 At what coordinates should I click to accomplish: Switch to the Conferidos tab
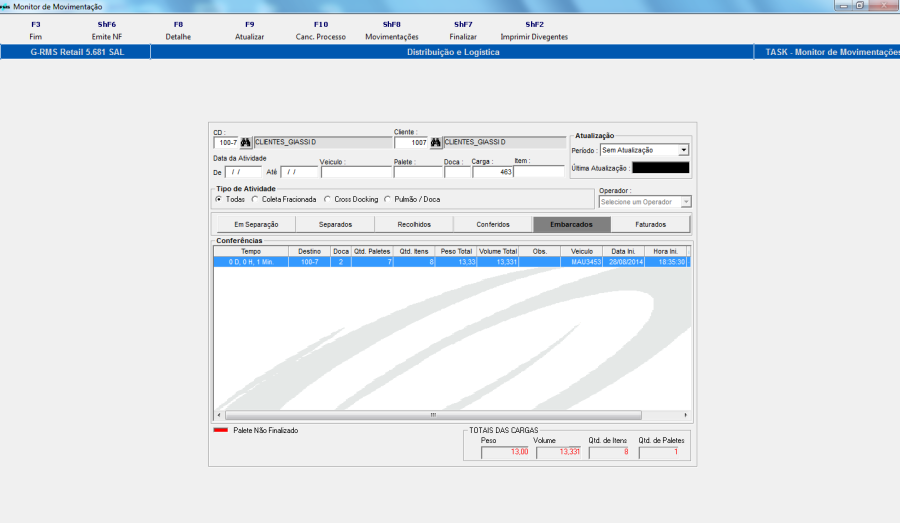click(492, 224)
